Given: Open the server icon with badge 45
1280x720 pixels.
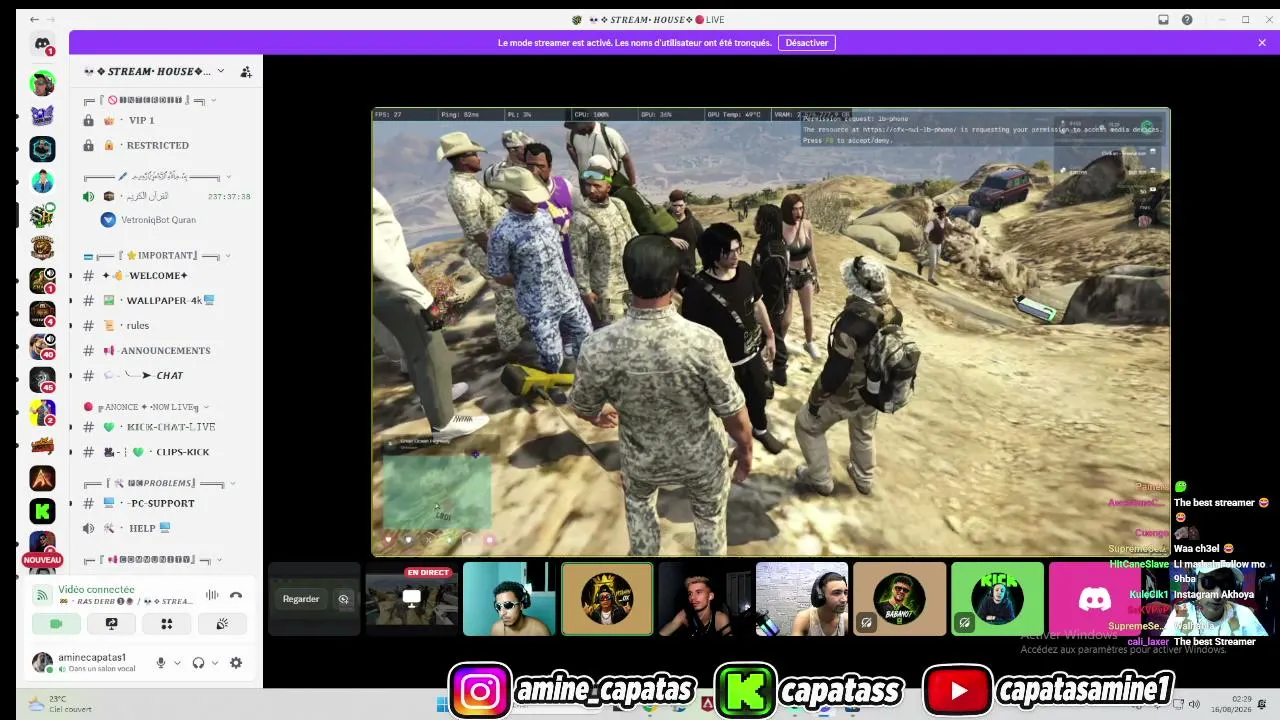Looking at the screenshot, I should coord(42,380).
